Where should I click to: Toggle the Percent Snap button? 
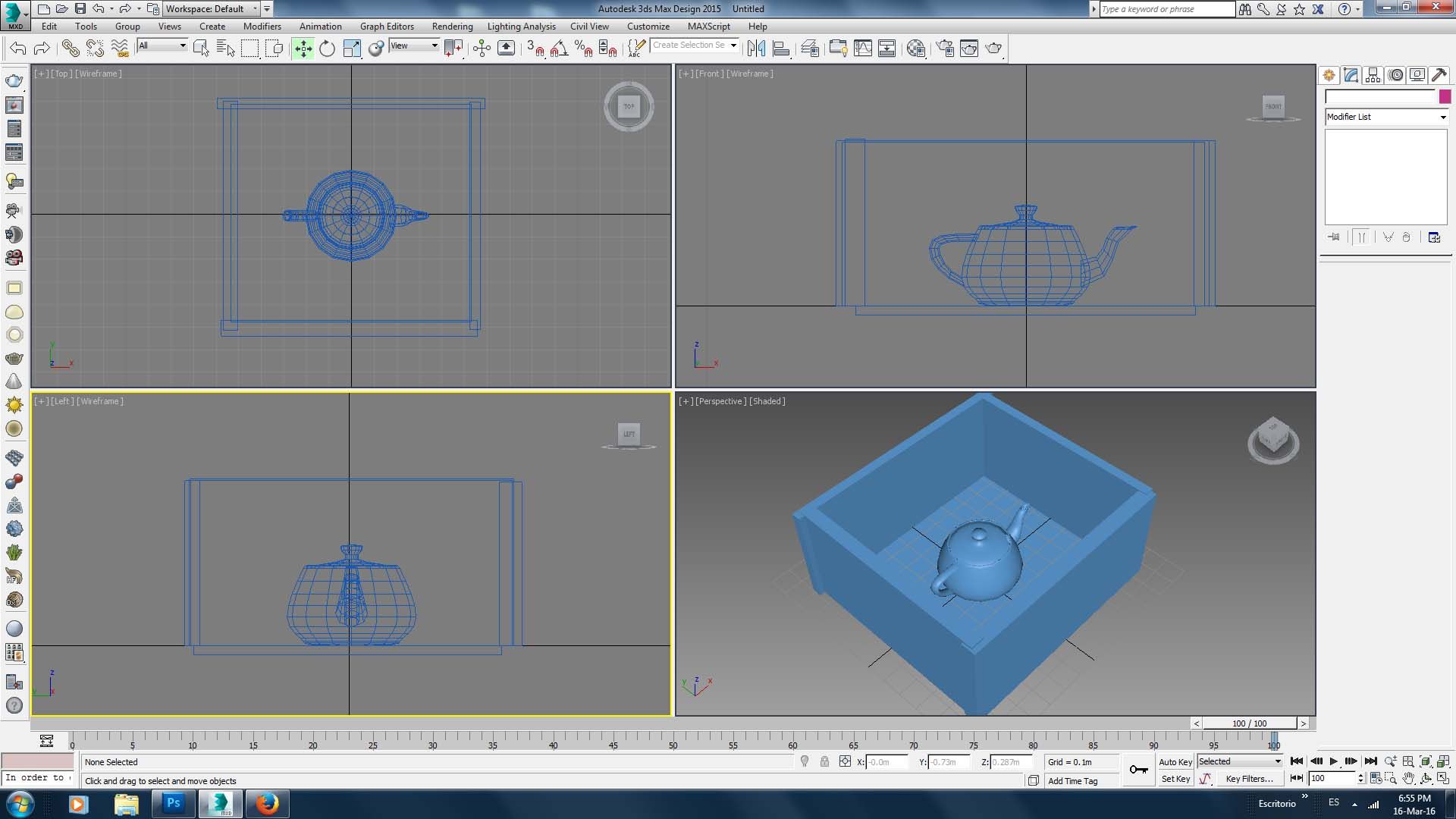click(584, 49)
